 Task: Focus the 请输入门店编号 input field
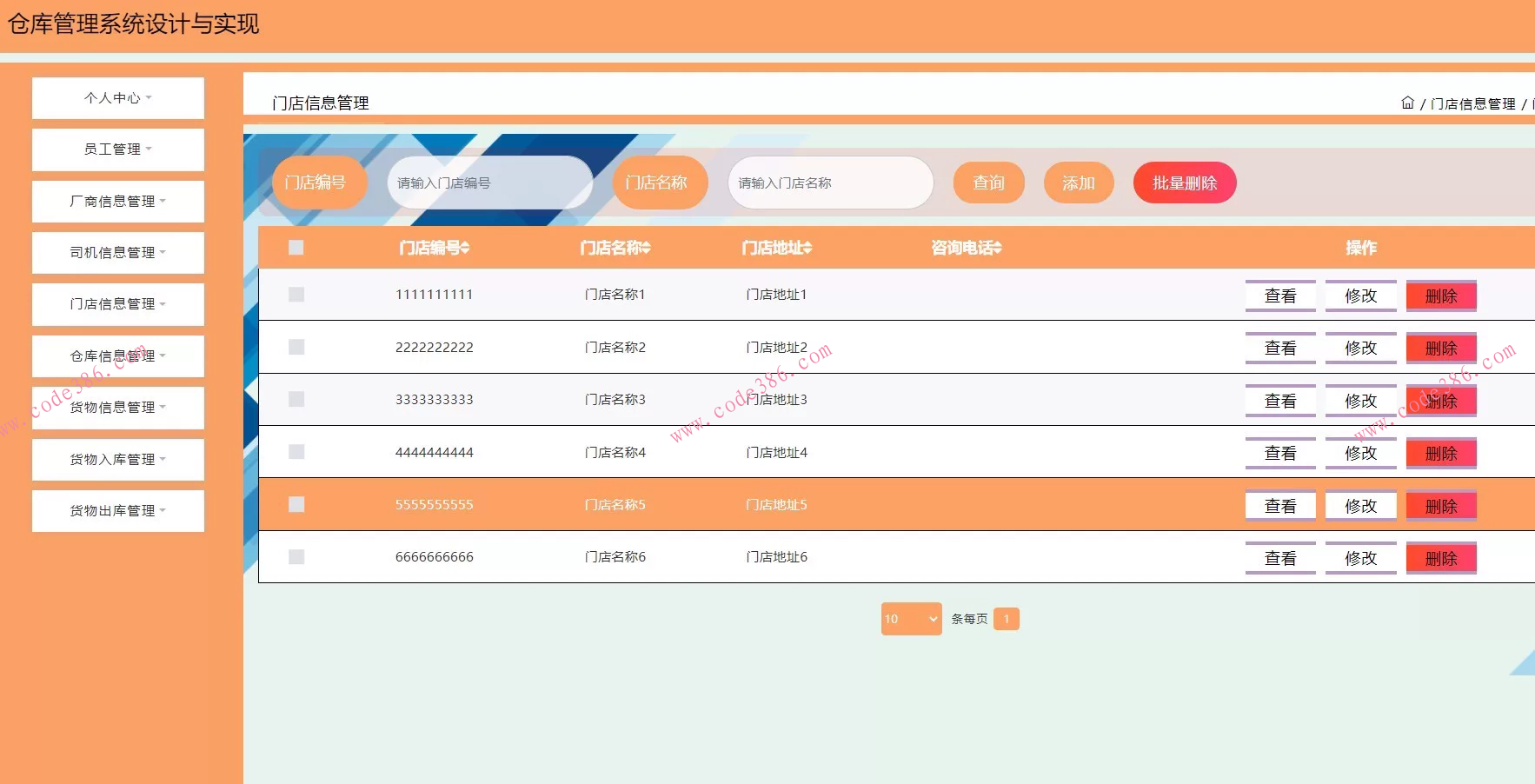click(490, 183)
